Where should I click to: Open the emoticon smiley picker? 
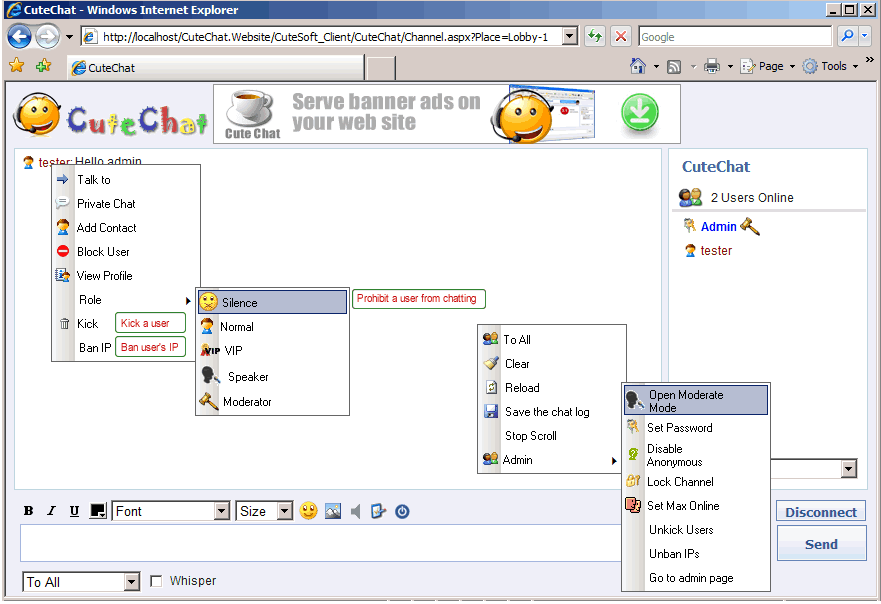click(308, 511)
